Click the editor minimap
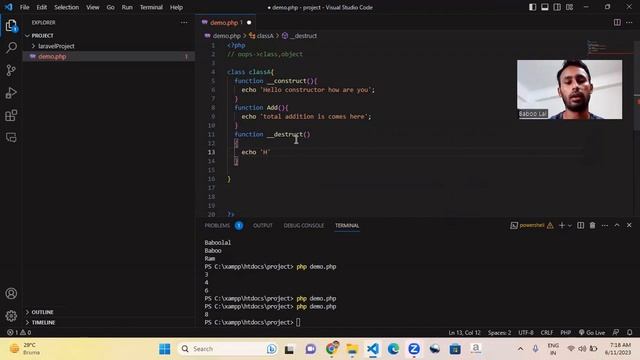The width and height of the screenshot is (640, 360). [609, 47]
